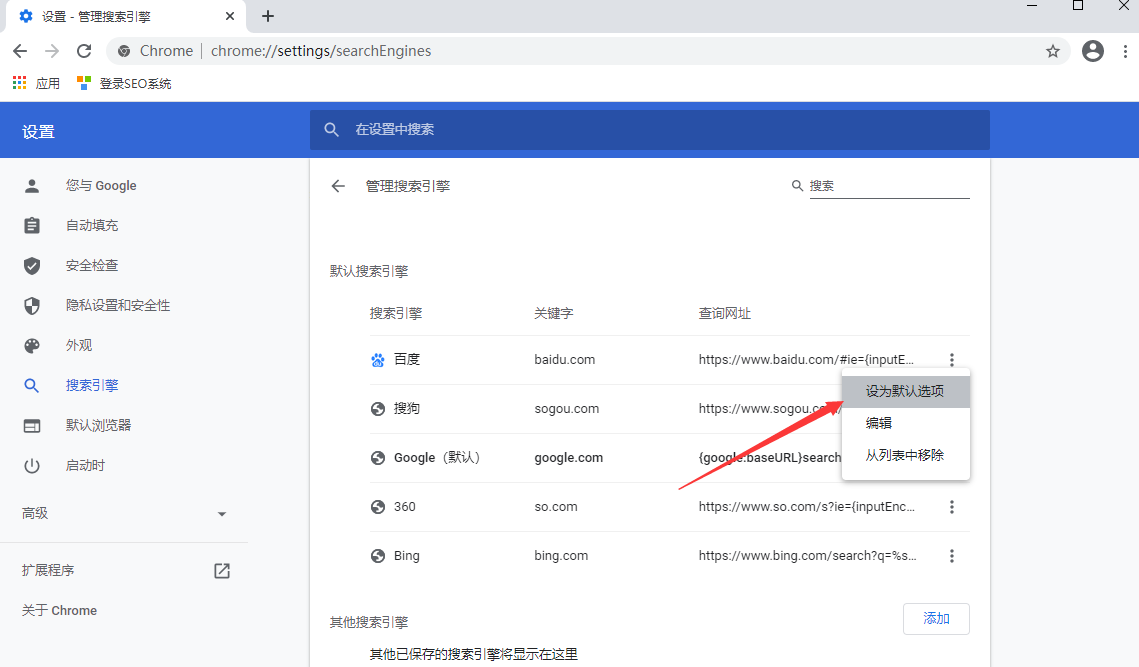
Task: Open 关于 Chrome
Action: coord(58,610)
